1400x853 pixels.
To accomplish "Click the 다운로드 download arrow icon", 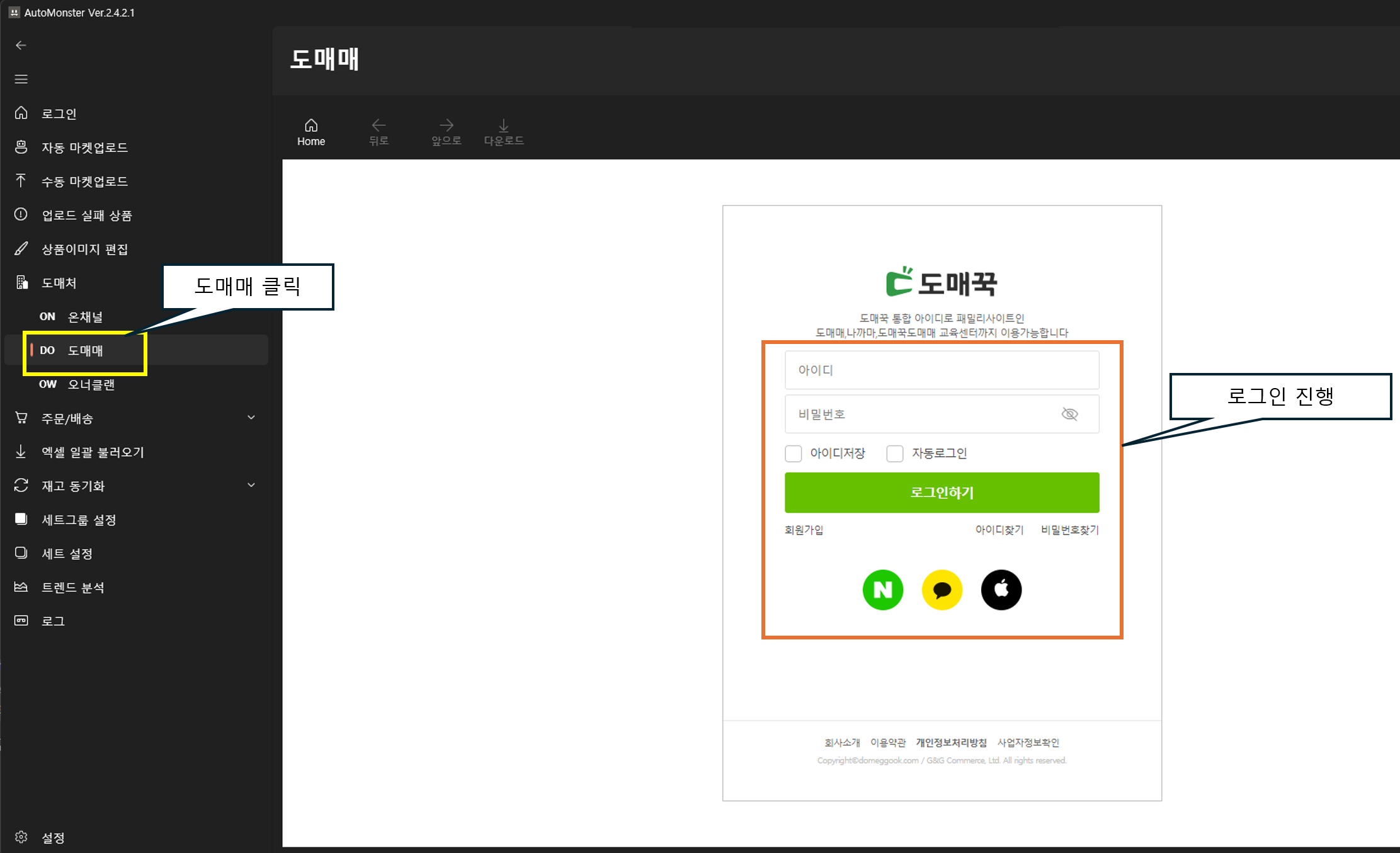I will pyautogui.click(x=503, y=125).
